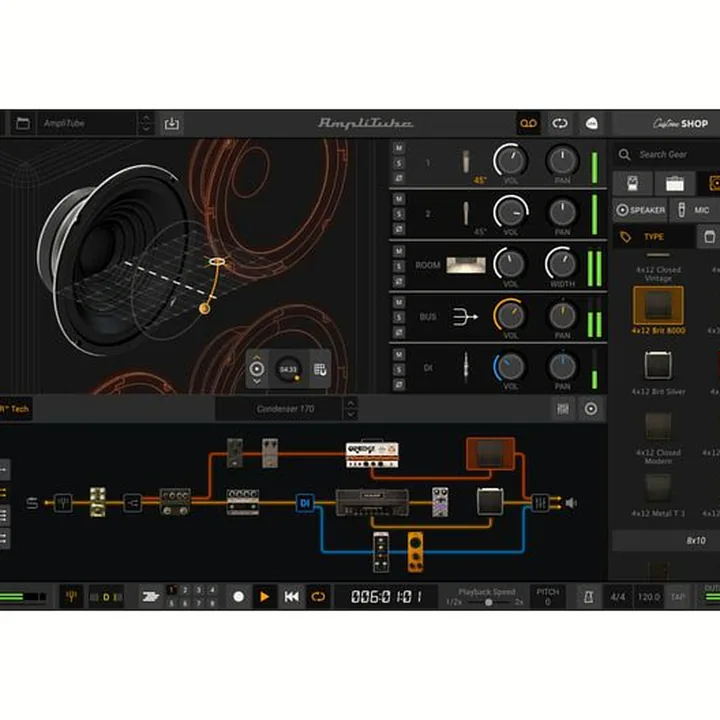This screenshot has width=720, height=720.
Task: Switch to the MIC tab
Action: [x=695, y=210]
